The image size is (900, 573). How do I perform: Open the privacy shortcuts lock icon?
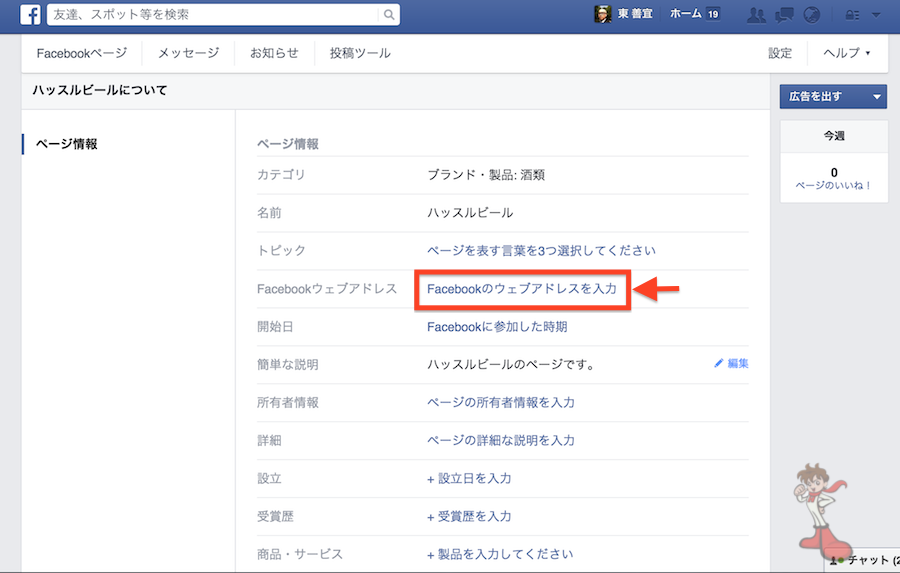[852, 16]
